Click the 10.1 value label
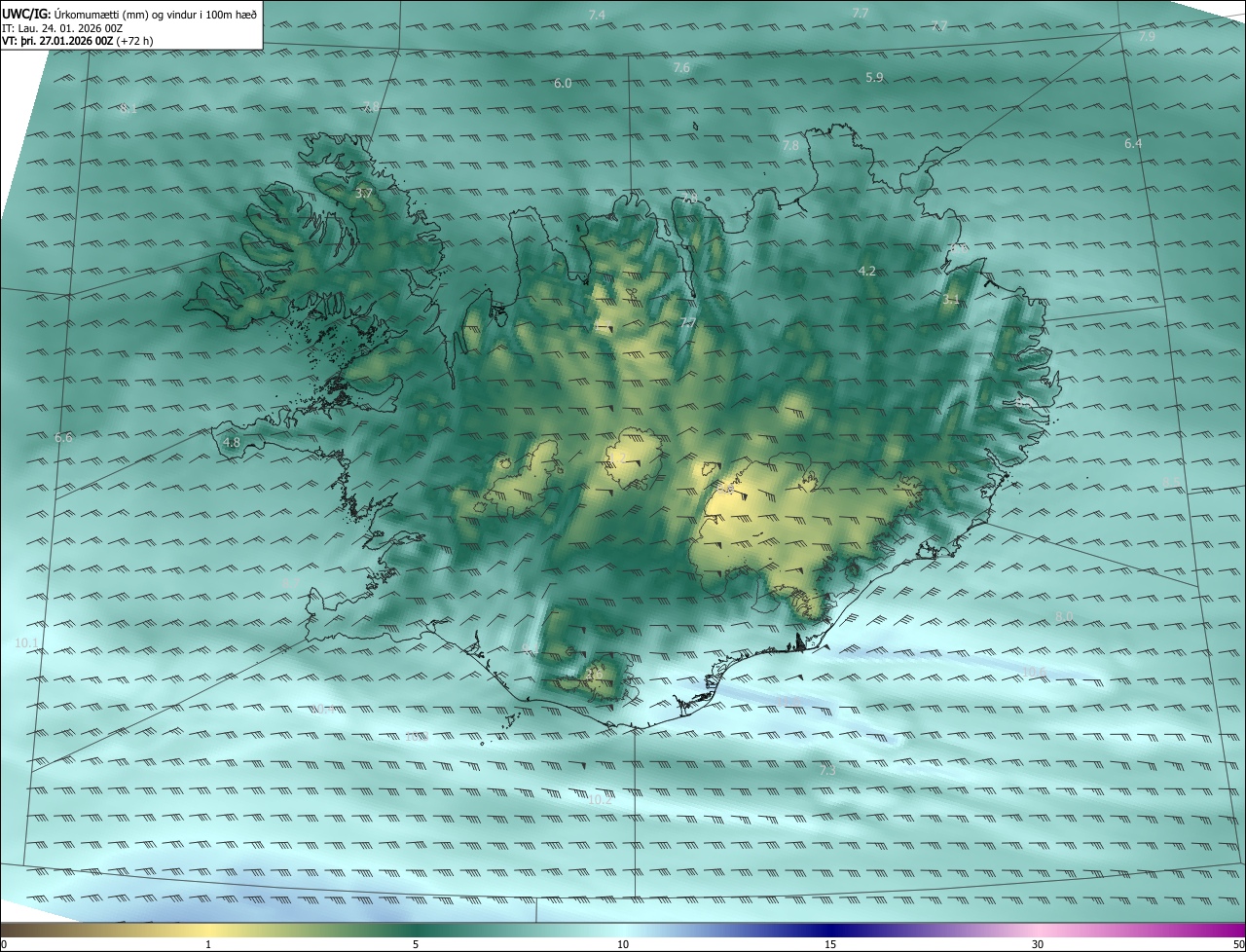This screenshot has height=952, width=1246. (26, 642)
